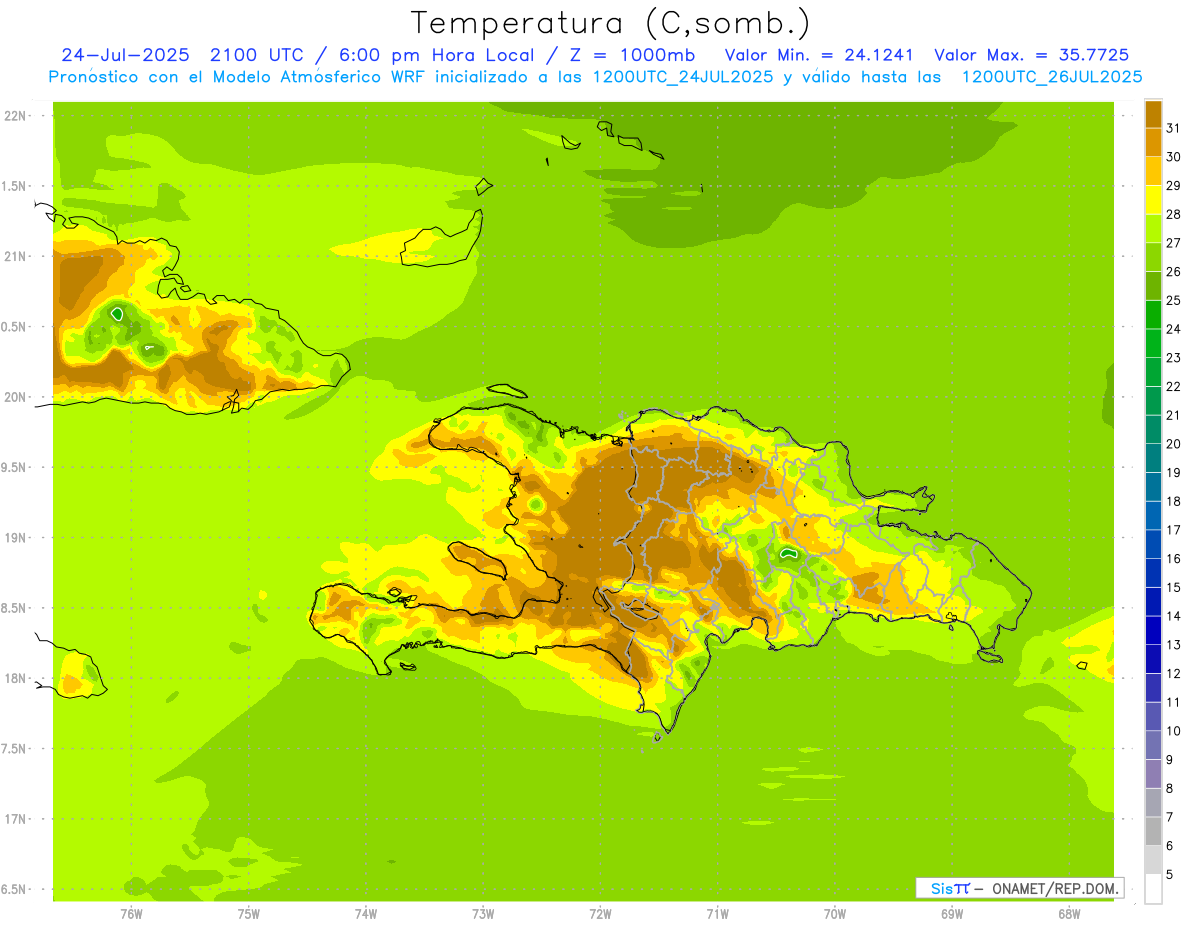Click the '28' value on the color scale
1200x927 pixels.
1173,214
